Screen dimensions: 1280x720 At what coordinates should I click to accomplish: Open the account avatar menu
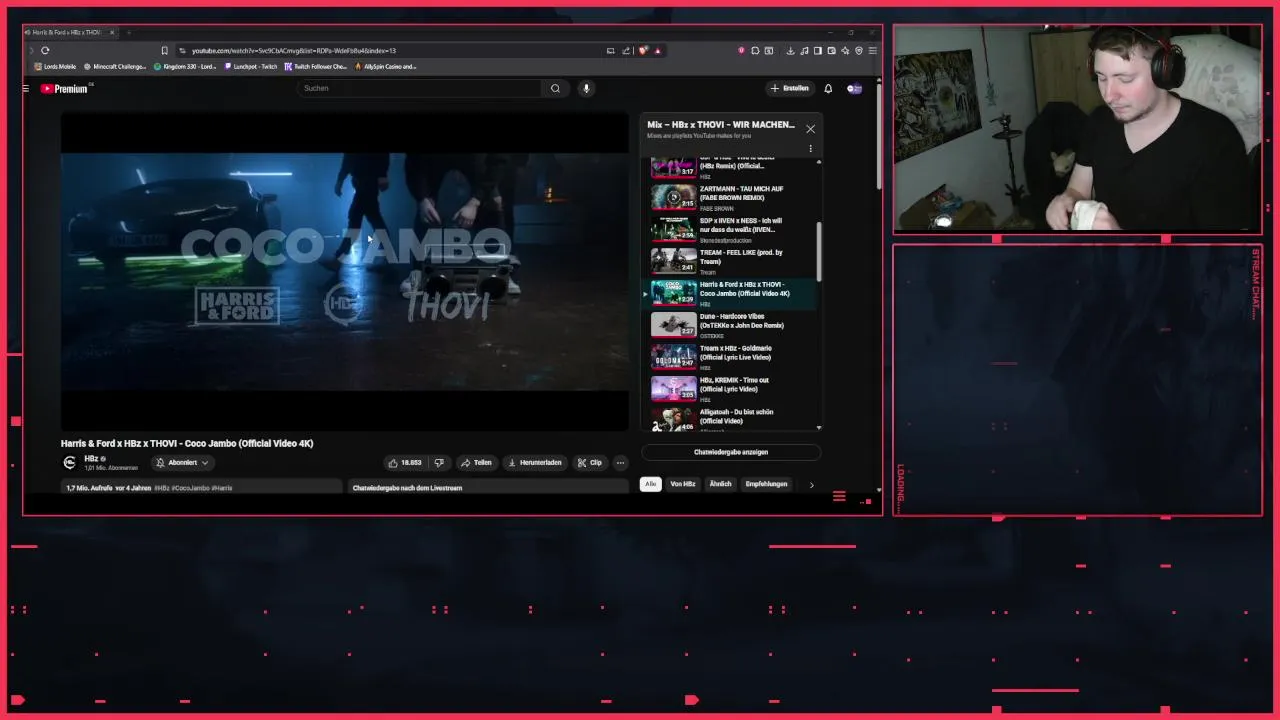coord(854,88)
